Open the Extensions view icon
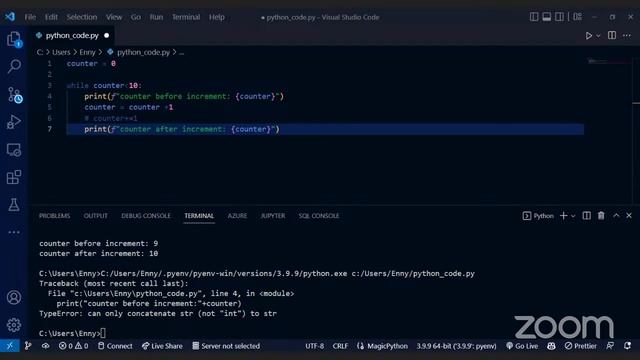Image resolution: width=640 pixels, height=360 pixels. [14, 177]
